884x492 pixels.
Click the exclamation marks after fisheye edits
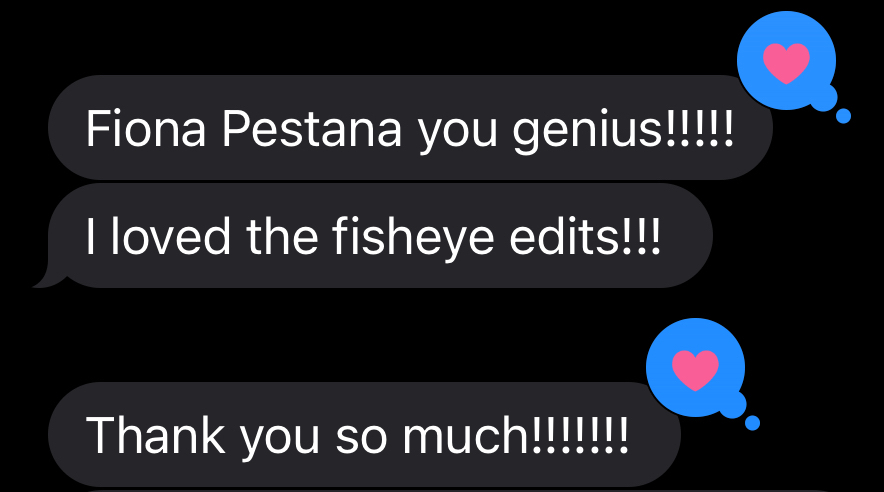(x=640, y=237)
